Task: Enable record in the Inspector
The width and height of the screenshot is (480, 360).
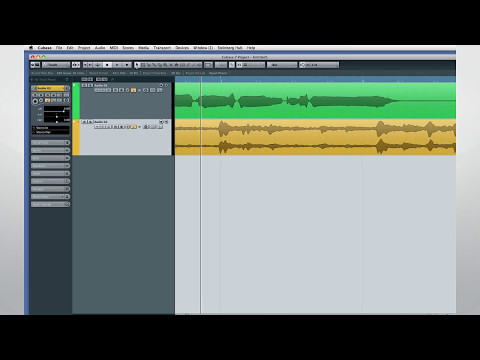Action: pyautogui.click(x=35, y=101)
